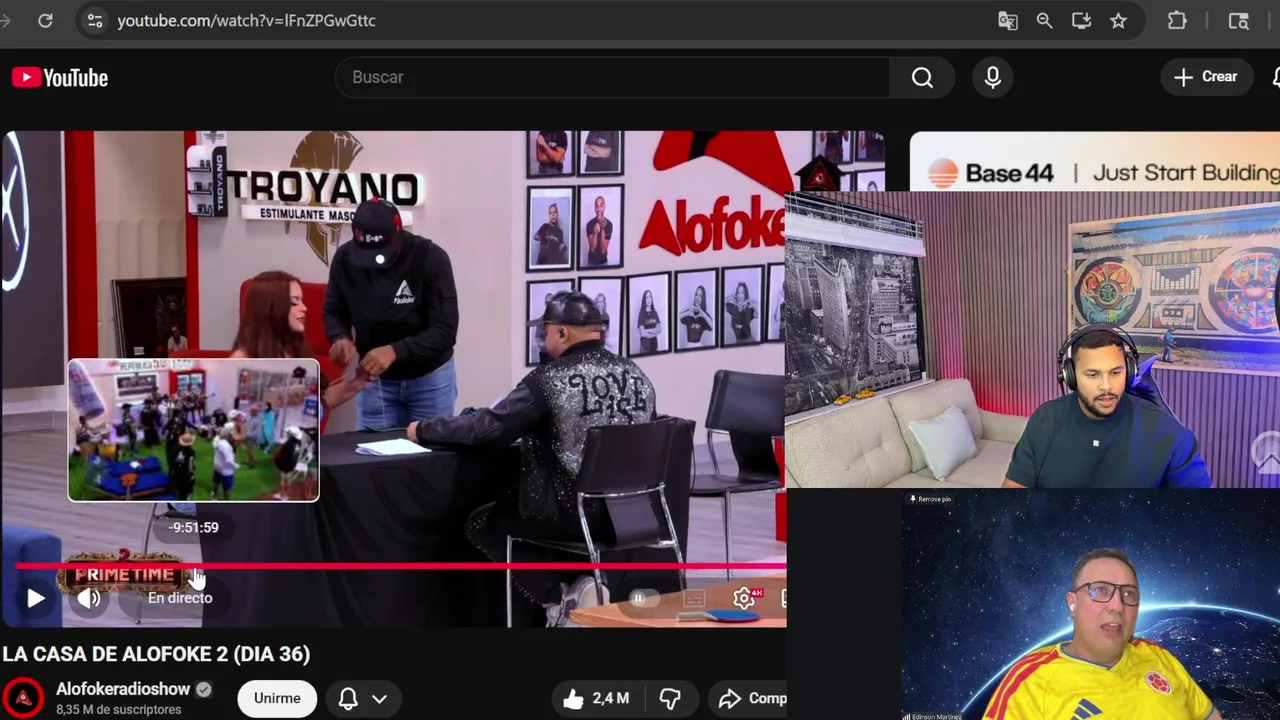Open Alofokeradioshow channel avatar
The height and width of the screenshot is (720, 1280).
[x=23, y=698]
